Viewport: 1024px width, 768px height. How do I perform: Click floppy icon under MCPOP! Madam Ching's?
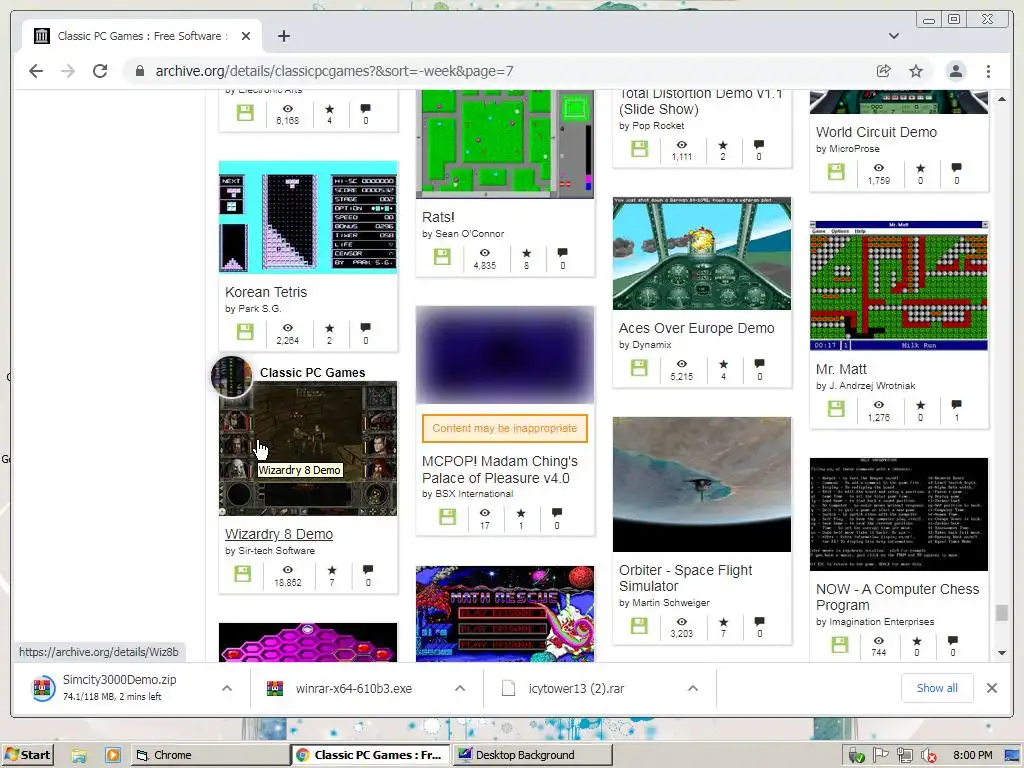pyautogui.click(x=447, y=517)
